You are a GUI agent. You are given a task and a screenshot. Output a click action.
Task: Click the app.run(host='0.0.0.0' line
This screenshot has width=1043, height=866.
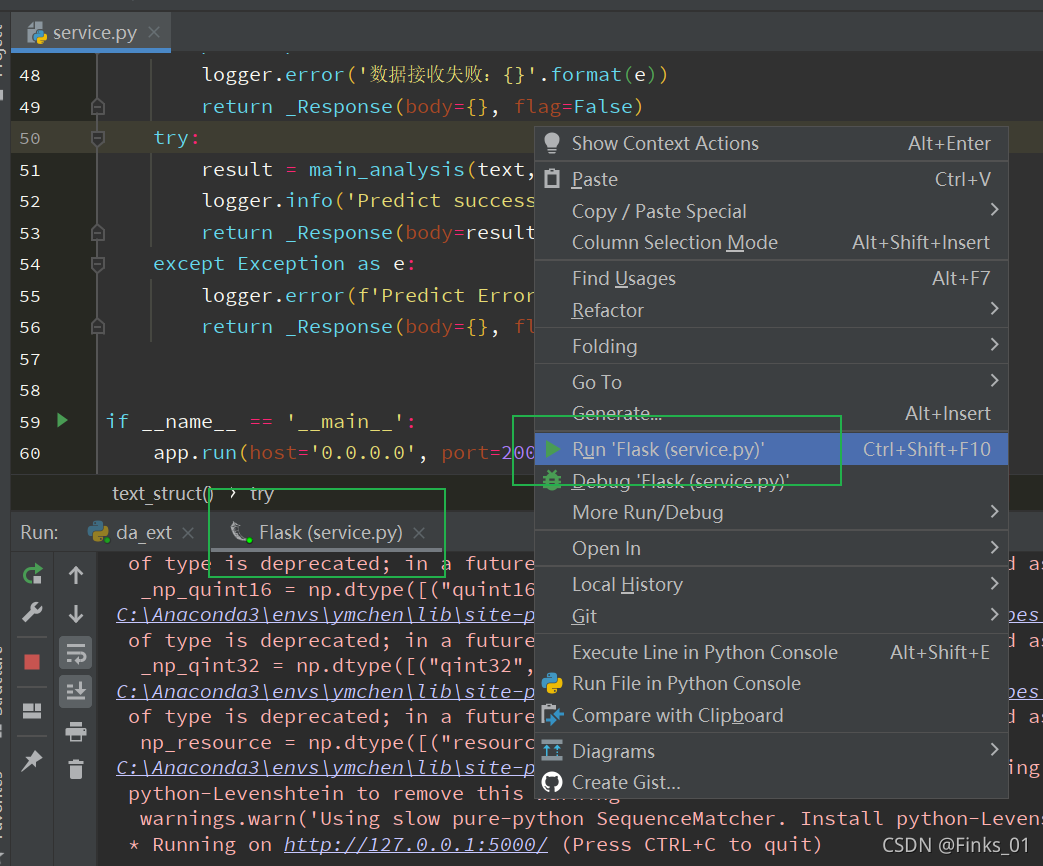[344, 453]
